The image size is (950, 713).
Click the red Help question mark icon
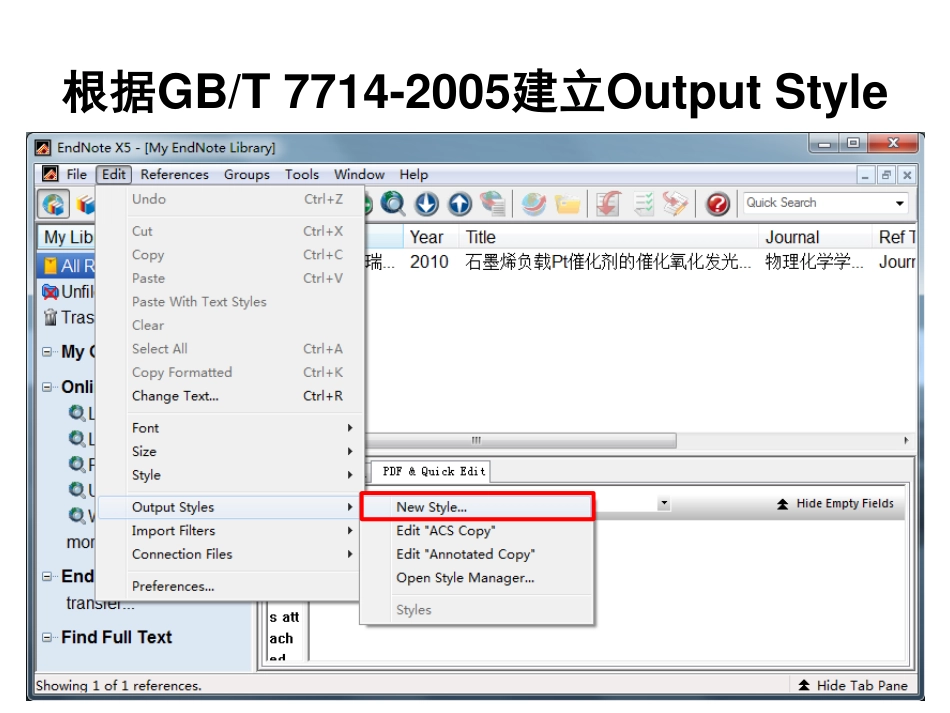pos(717,204)
